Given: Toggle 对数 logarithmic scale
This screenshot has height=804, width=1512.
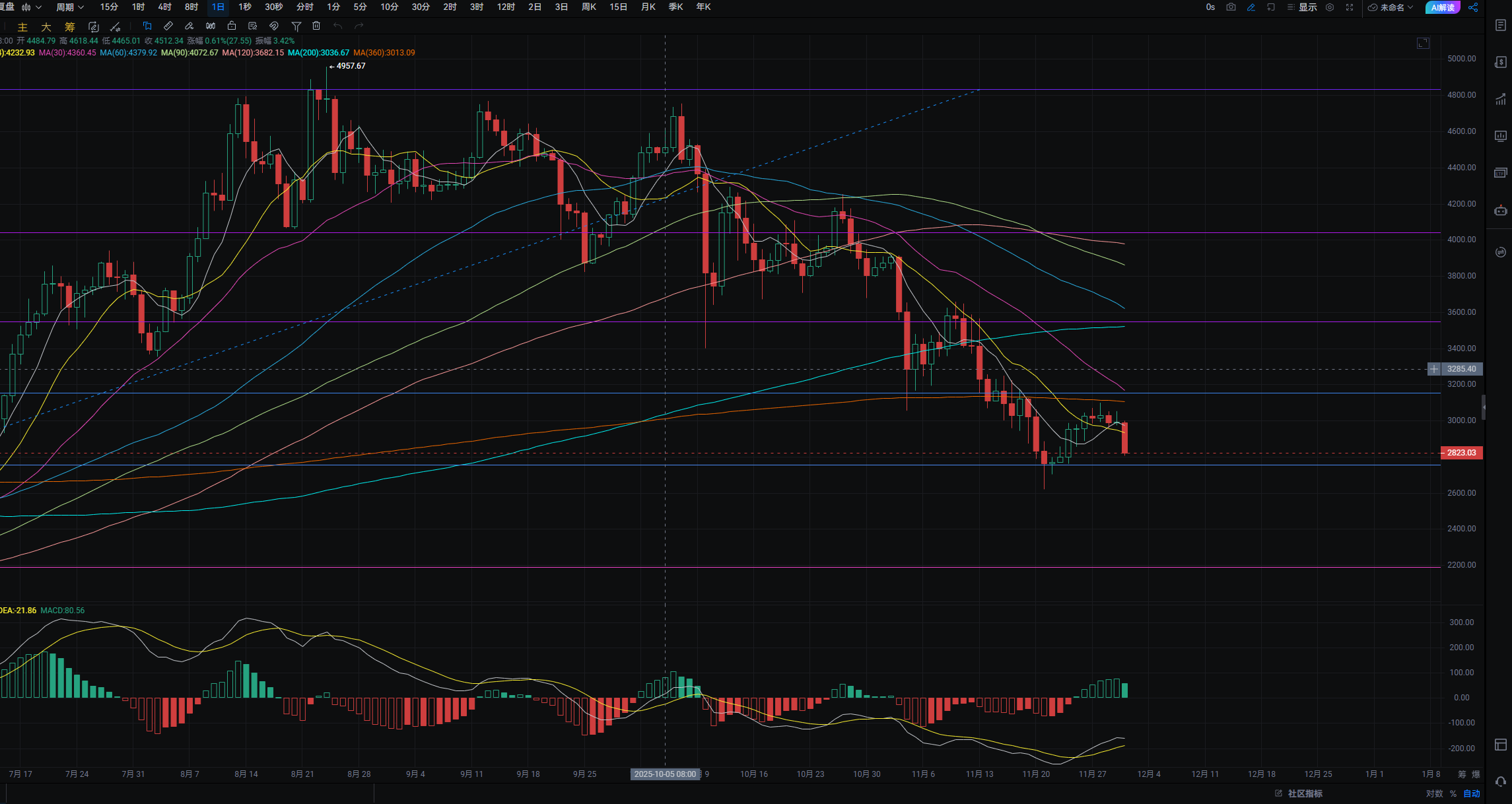Looking at the screenshot, I should [1434, 793].
